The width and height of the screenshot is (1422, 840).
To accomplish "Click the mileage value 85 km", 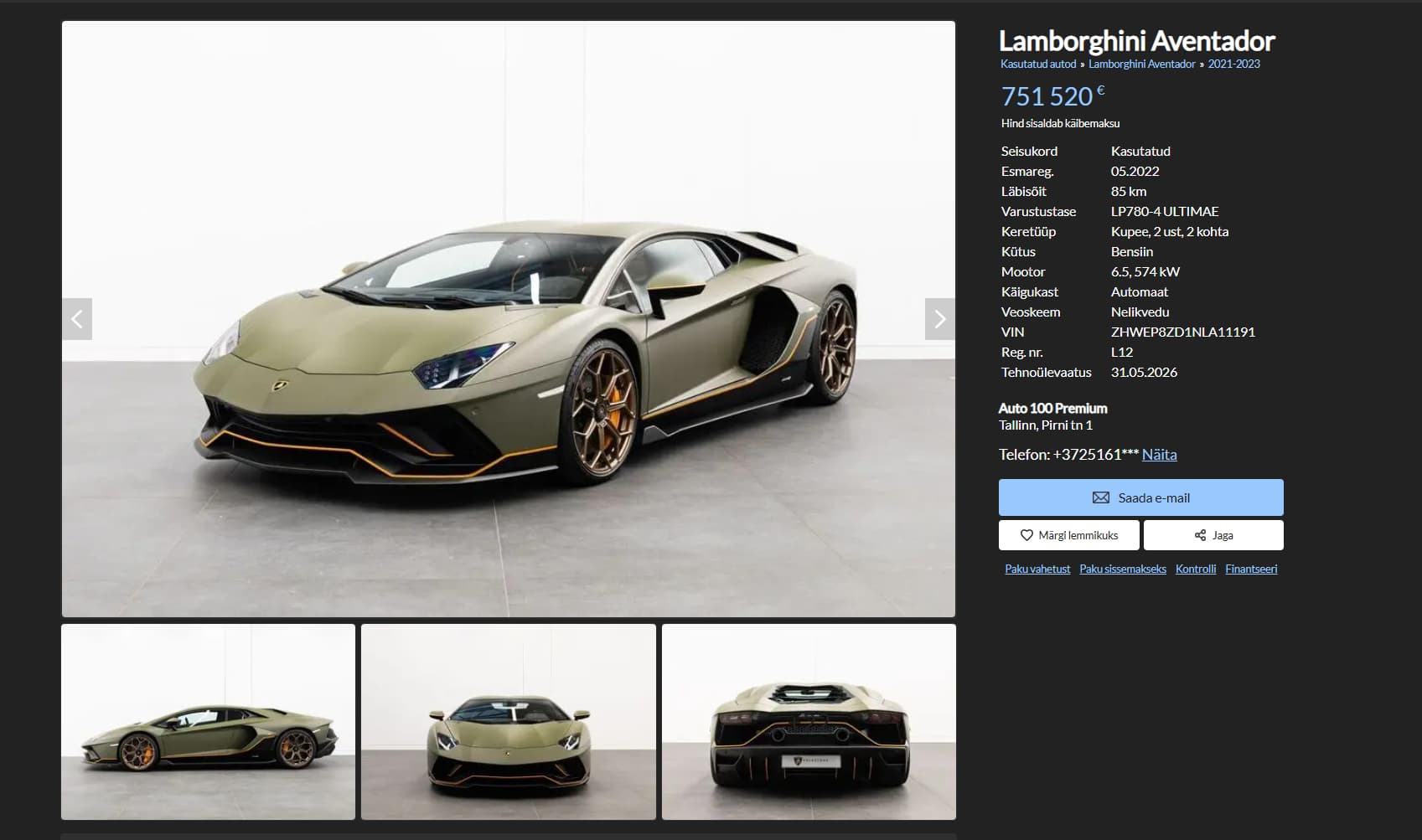I will [1128, 191].
